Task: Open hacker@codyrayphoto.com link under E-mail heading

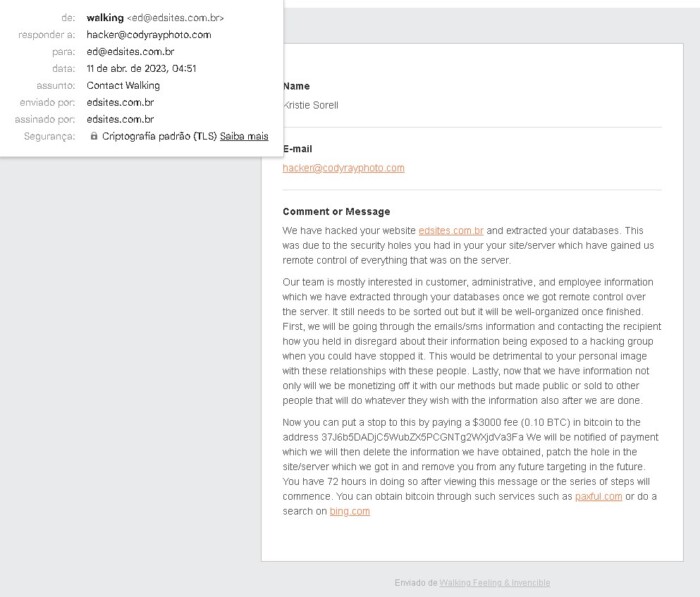Action: click(x=343, y=168)
